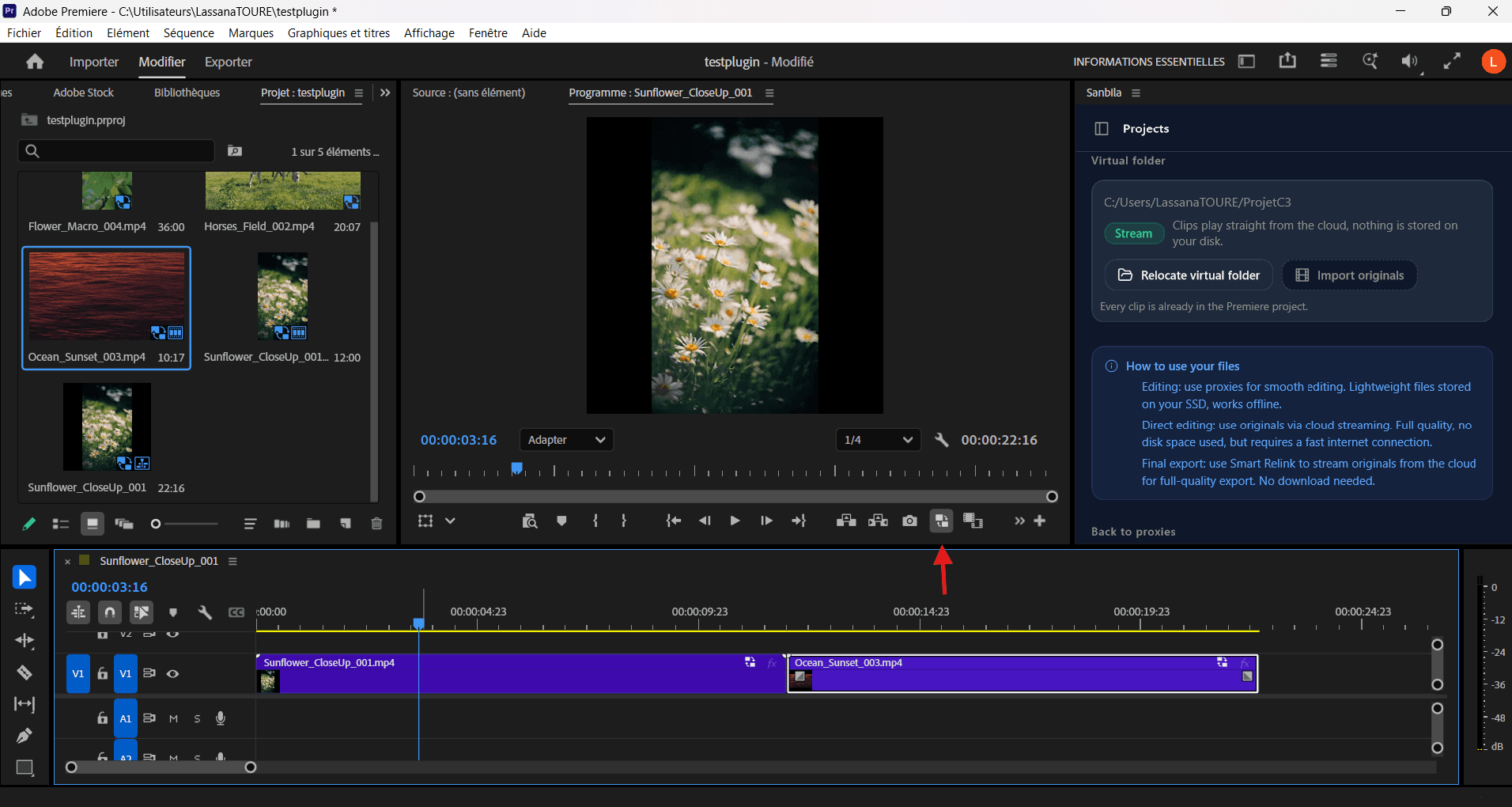This screenshot has width=1512, height=807.
Task: Expand Program monitor transport overflow chevrons
Action: click(1019, 521)
